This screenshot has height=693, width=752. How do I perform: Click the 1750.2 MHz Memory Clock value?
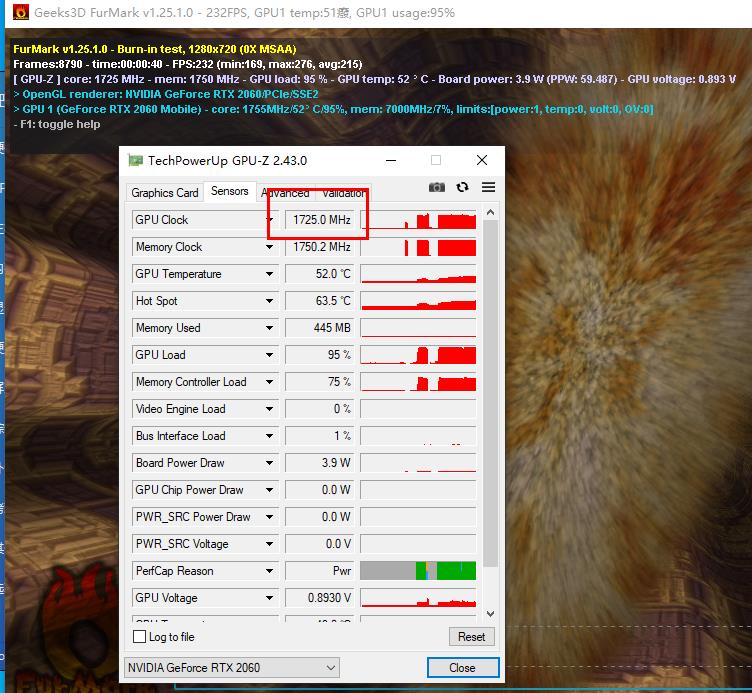319,247
